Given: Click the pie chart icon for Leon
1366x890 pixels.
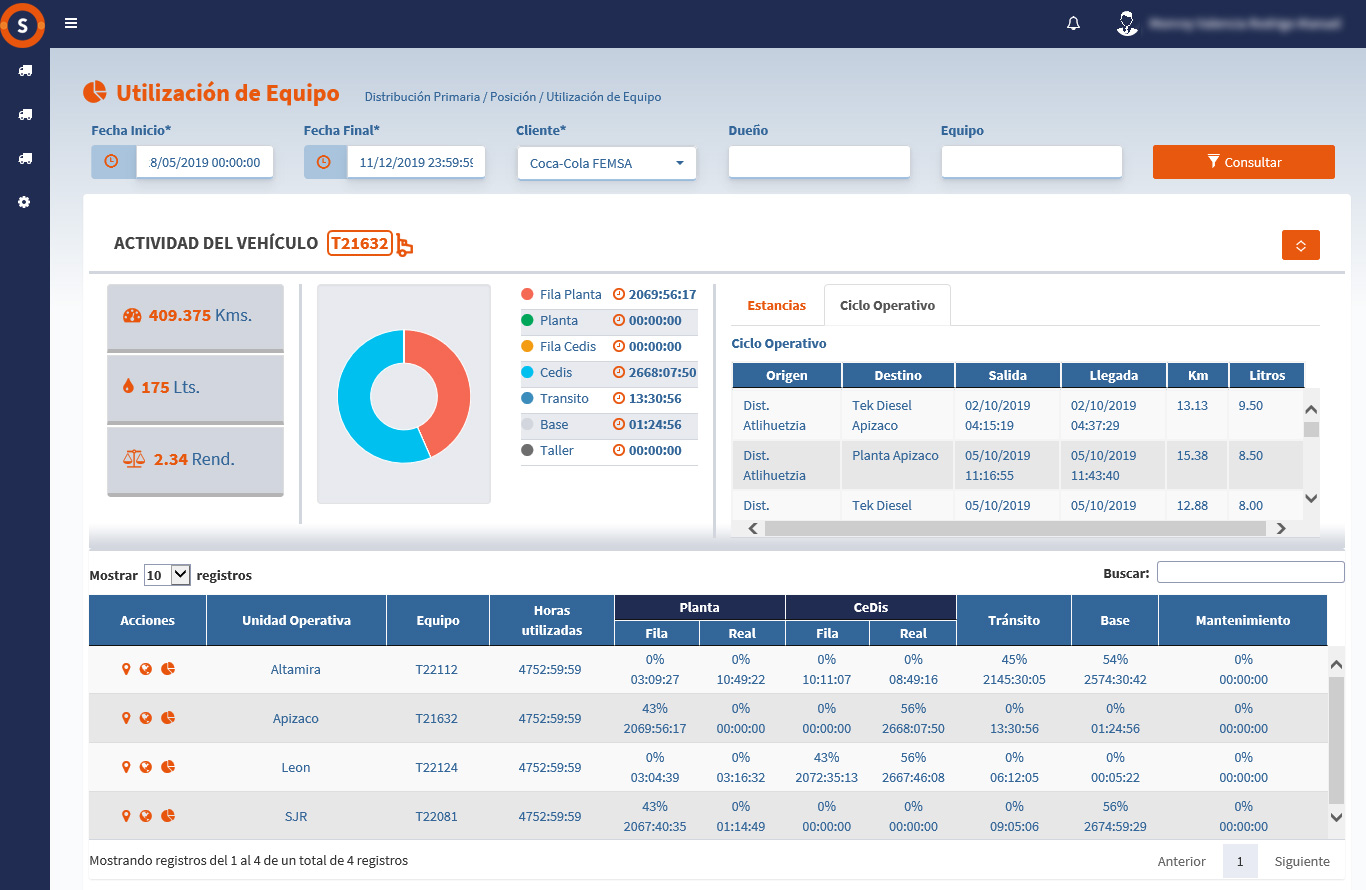Looking at the screenshot, I should click(168, 767).
